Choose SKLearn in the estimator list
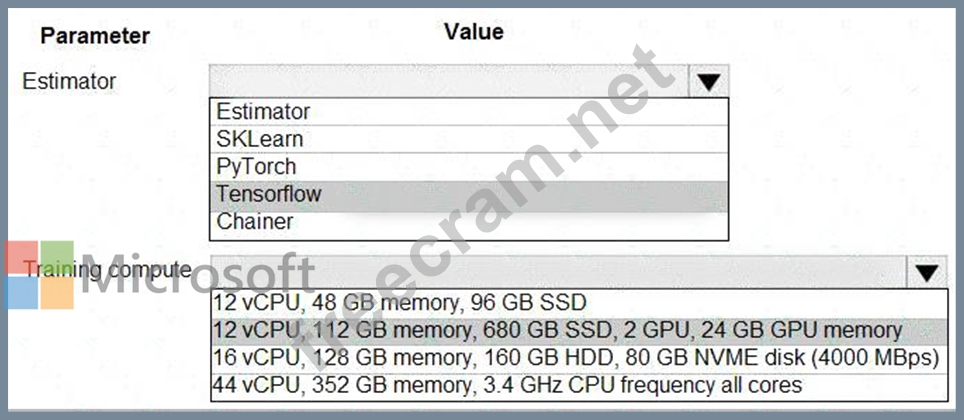This screenshot has width=964, height=420. (260, 139)
